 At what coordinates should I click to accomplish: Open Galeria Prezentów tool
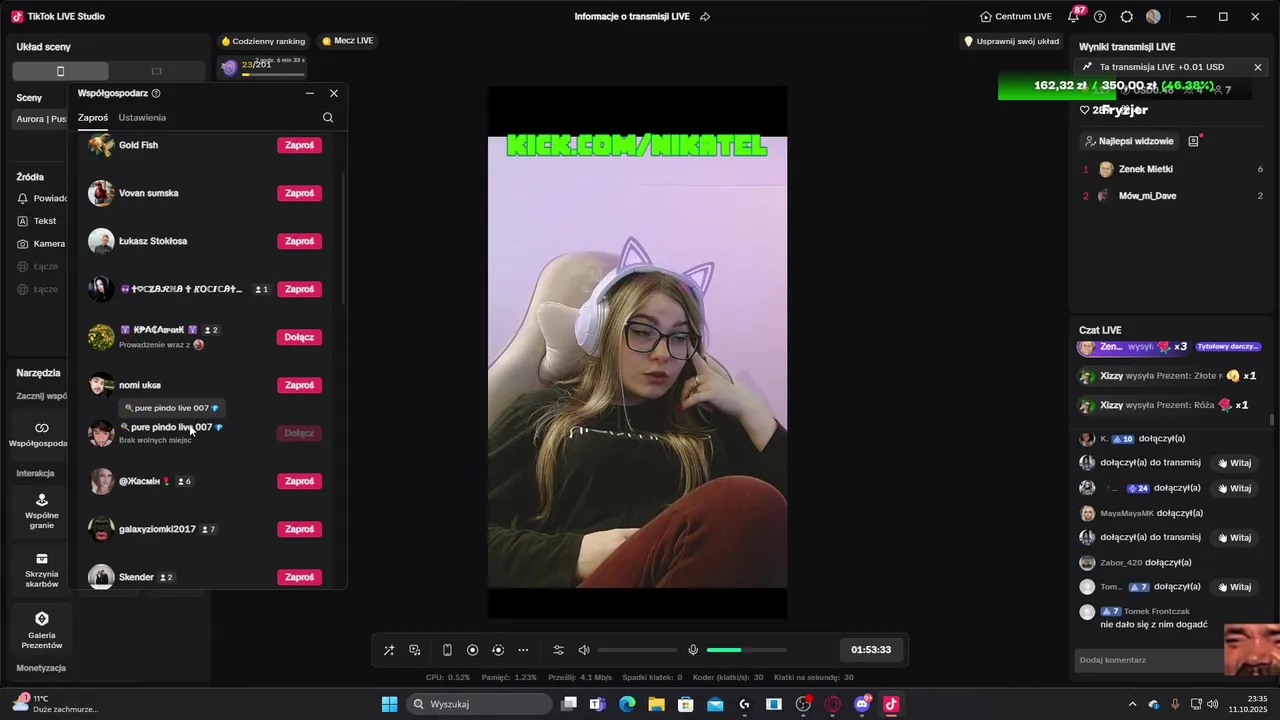42,630
